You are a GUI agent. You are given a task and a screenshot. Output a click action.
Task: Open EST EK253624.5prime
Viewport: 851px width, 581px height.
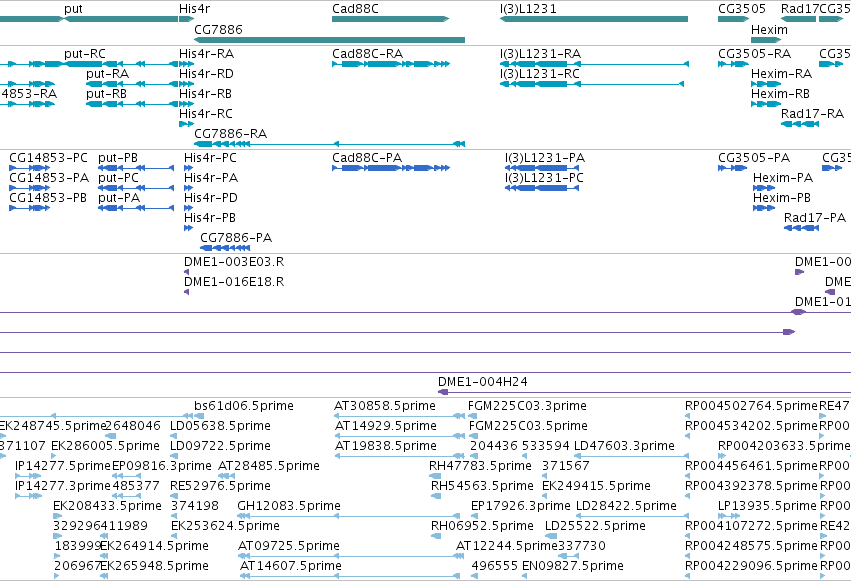225,526
